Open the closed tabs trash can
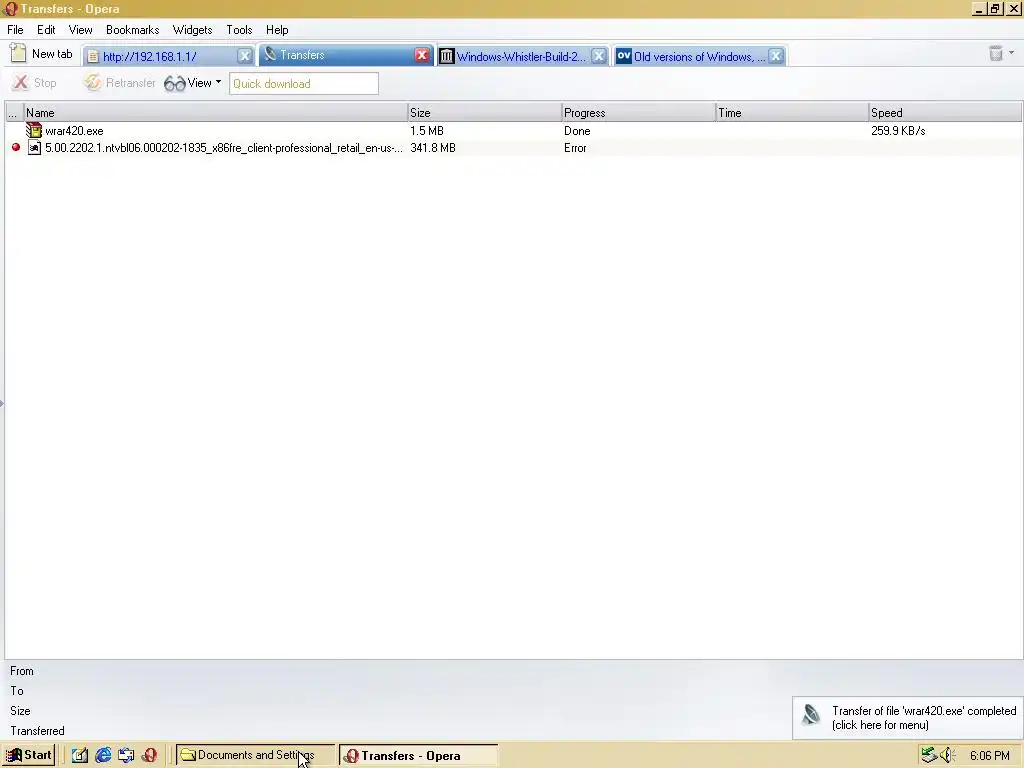Screen dimensions: 1024x768 pyautogui.click(x=995, y=54)
